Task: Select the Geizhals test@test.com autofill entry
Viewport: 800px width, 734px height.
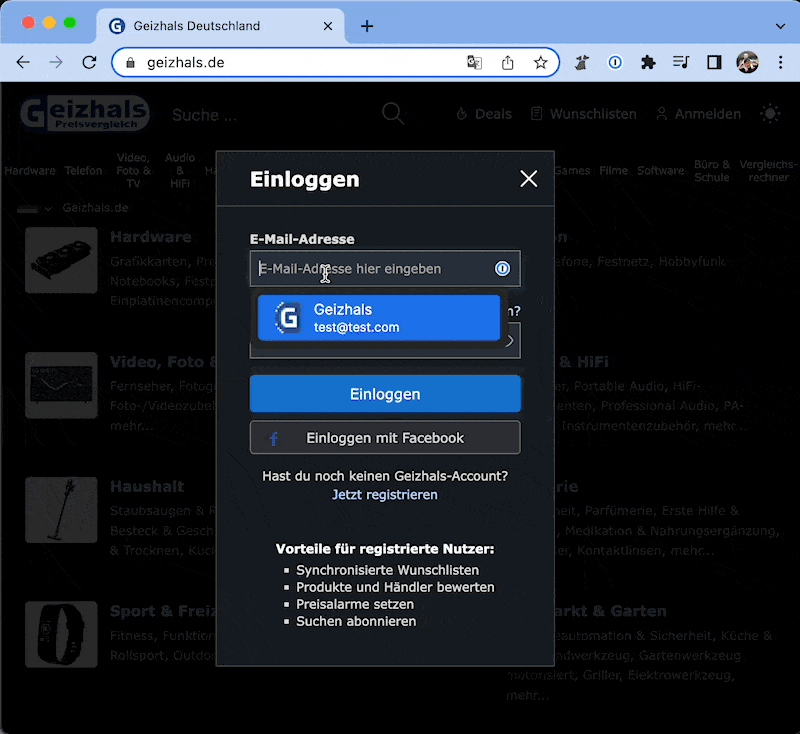Action: (x=379, y=318)
